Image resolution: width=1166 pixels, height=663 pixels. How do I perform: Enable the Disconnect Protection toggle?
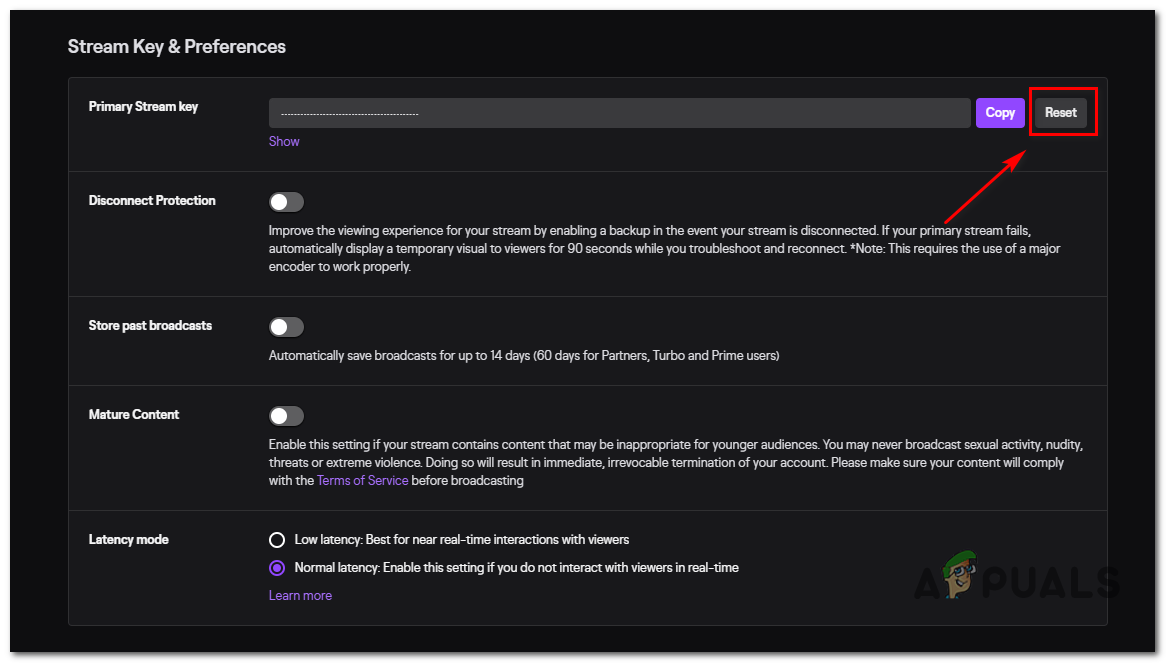pos(286,202)
